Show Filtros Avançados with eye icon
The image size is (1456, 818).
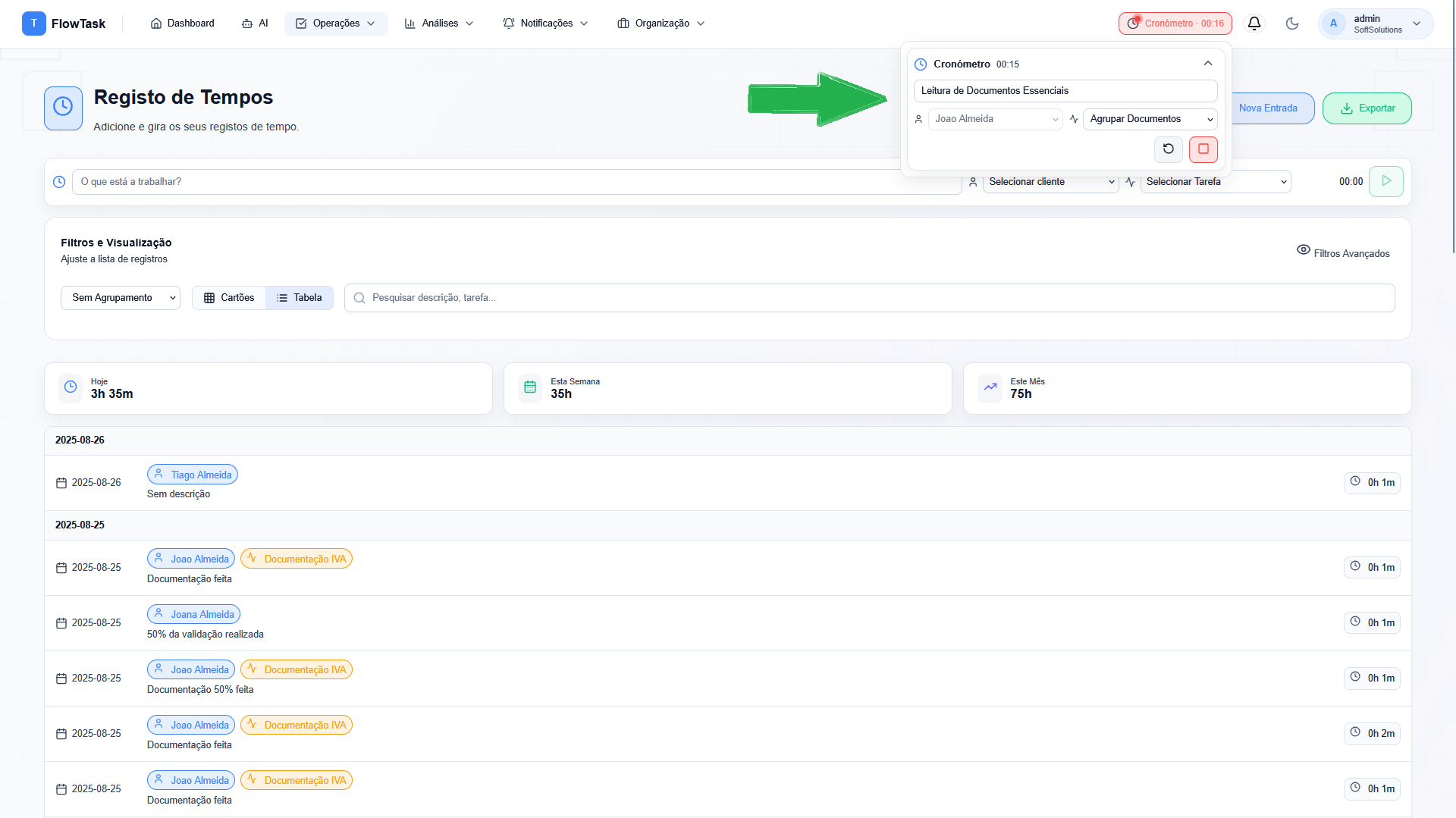tap(1343, 252)
